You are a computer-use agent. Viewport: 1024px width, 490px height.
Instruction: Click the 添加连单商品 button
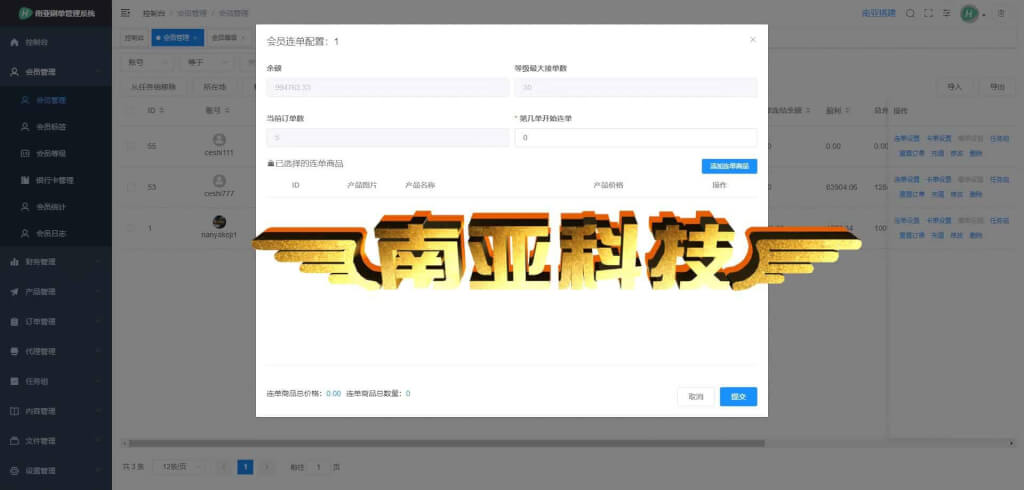(729, 166)
